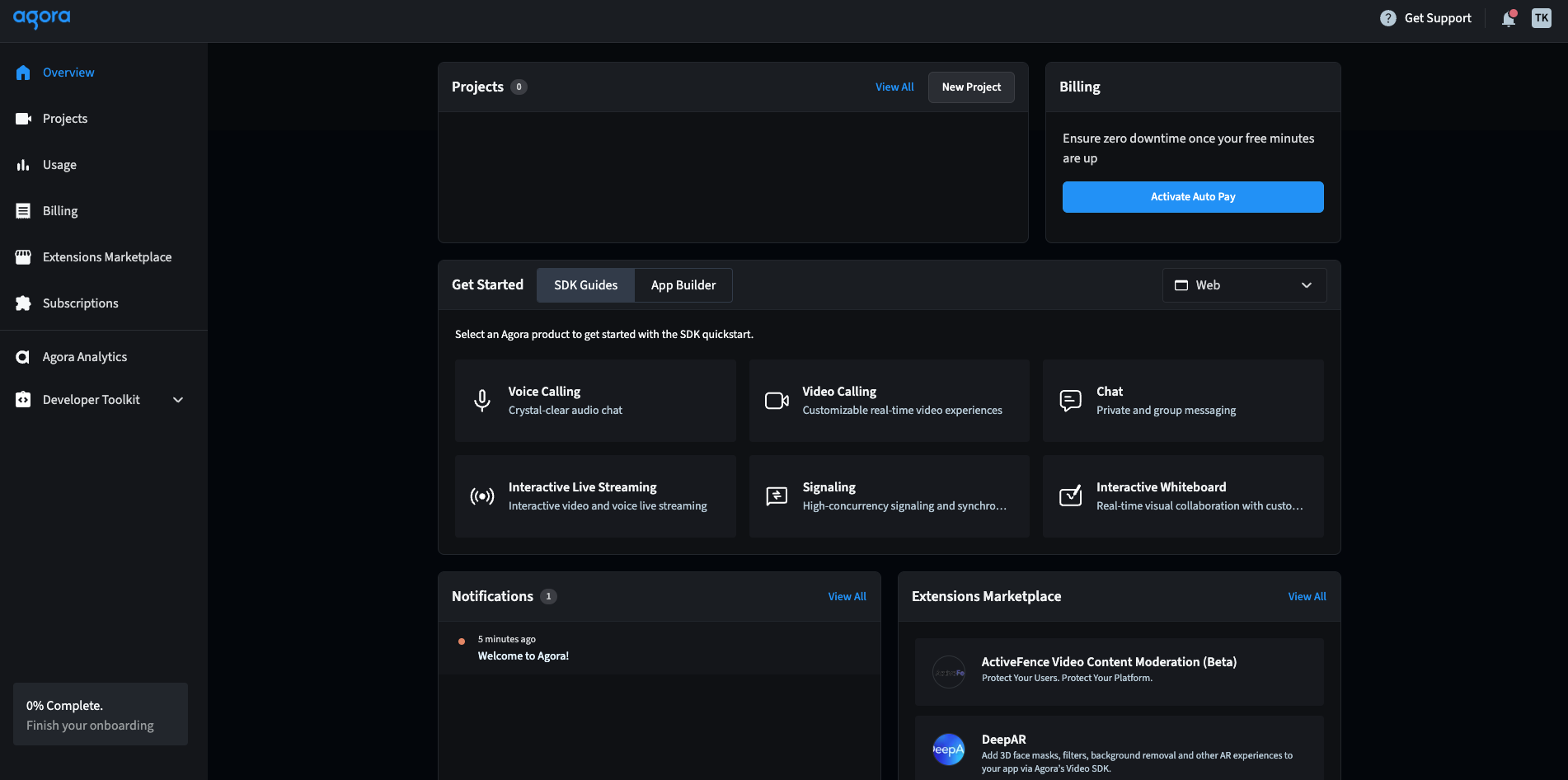Switch to the App Builder tab
Screen dimensions: 1568x780
tap(683, 285)
